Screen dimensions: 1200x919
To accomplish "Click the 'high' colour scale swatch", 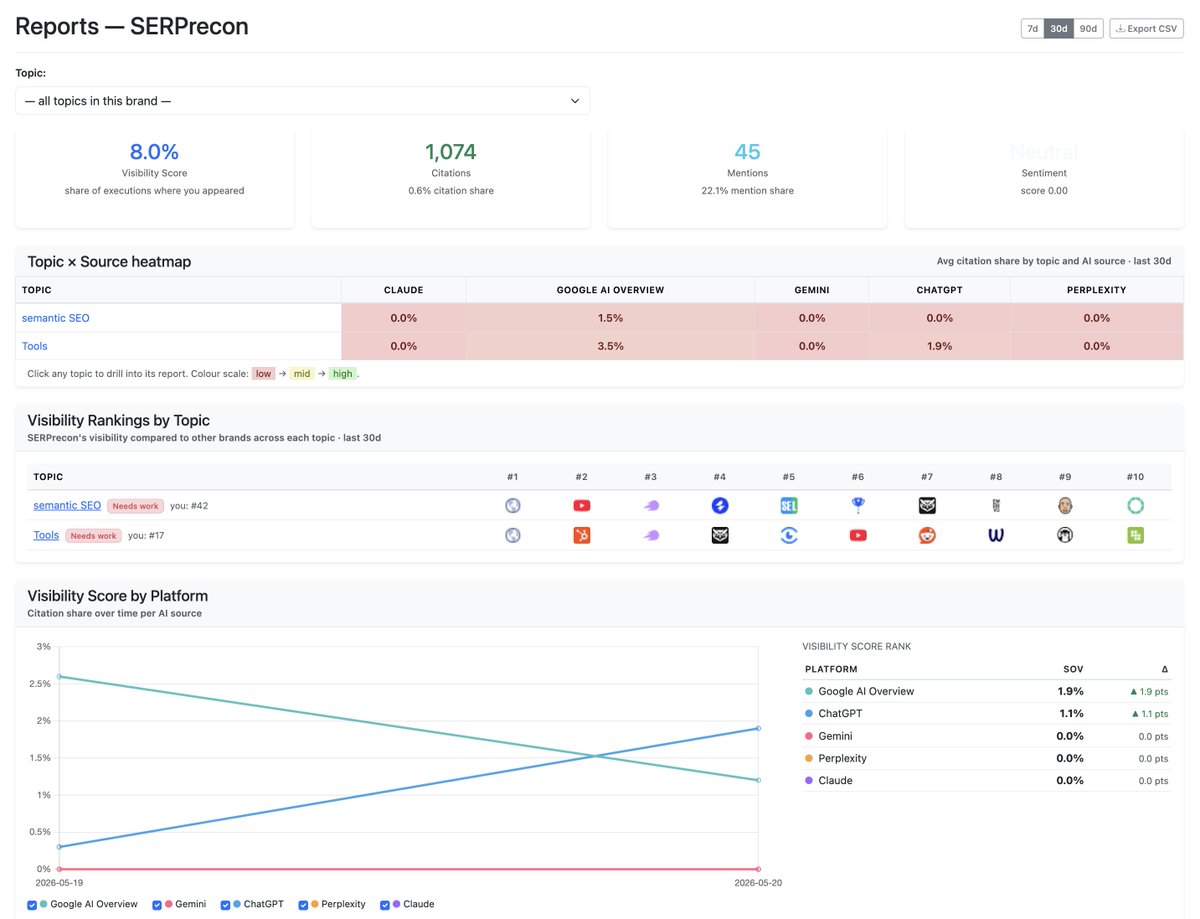I will coord(342,374).
